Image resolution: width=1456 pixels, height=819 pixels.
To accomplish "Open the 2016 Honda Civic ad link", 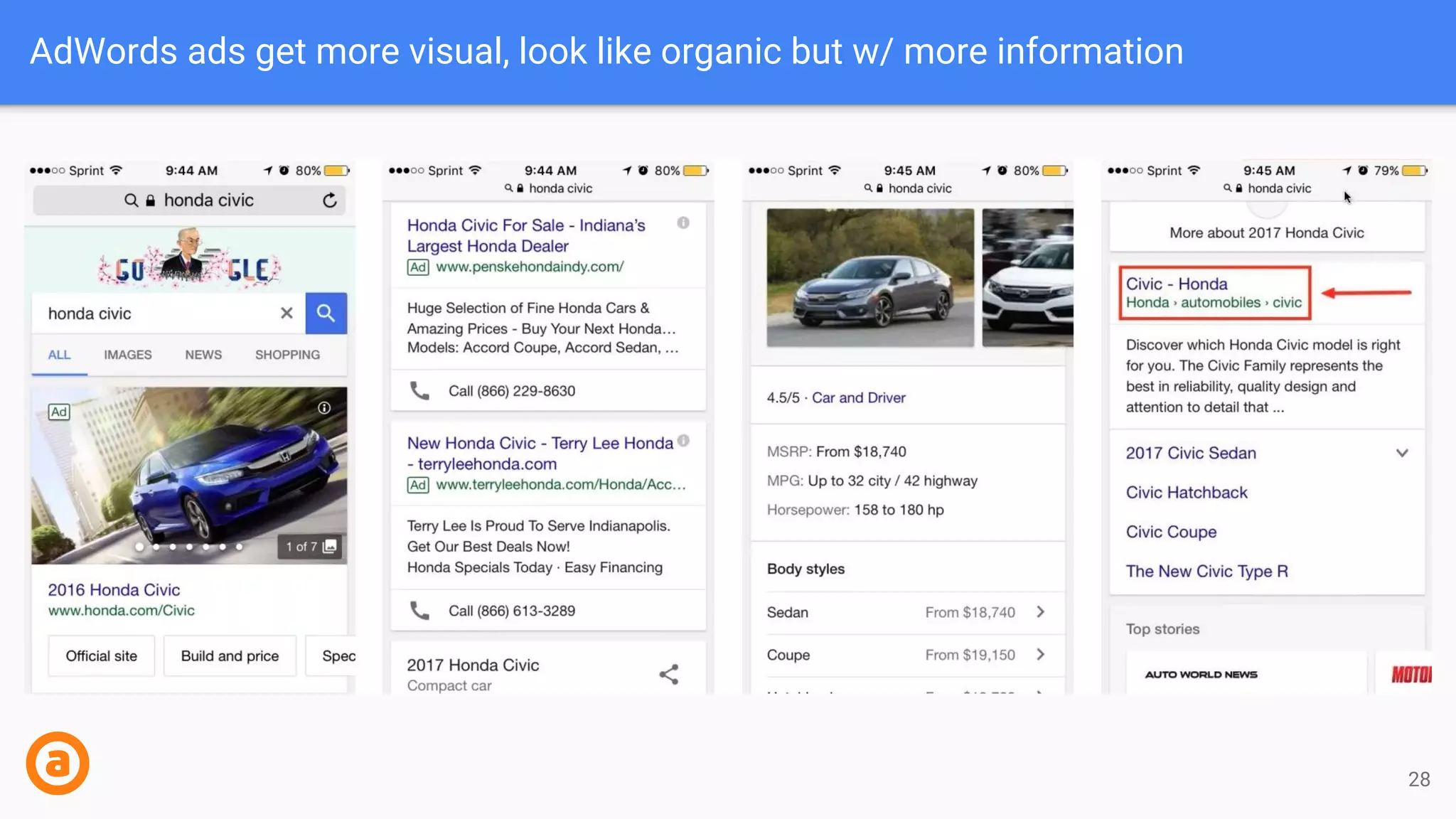I will pyautogui.click(x=114, y=589).
